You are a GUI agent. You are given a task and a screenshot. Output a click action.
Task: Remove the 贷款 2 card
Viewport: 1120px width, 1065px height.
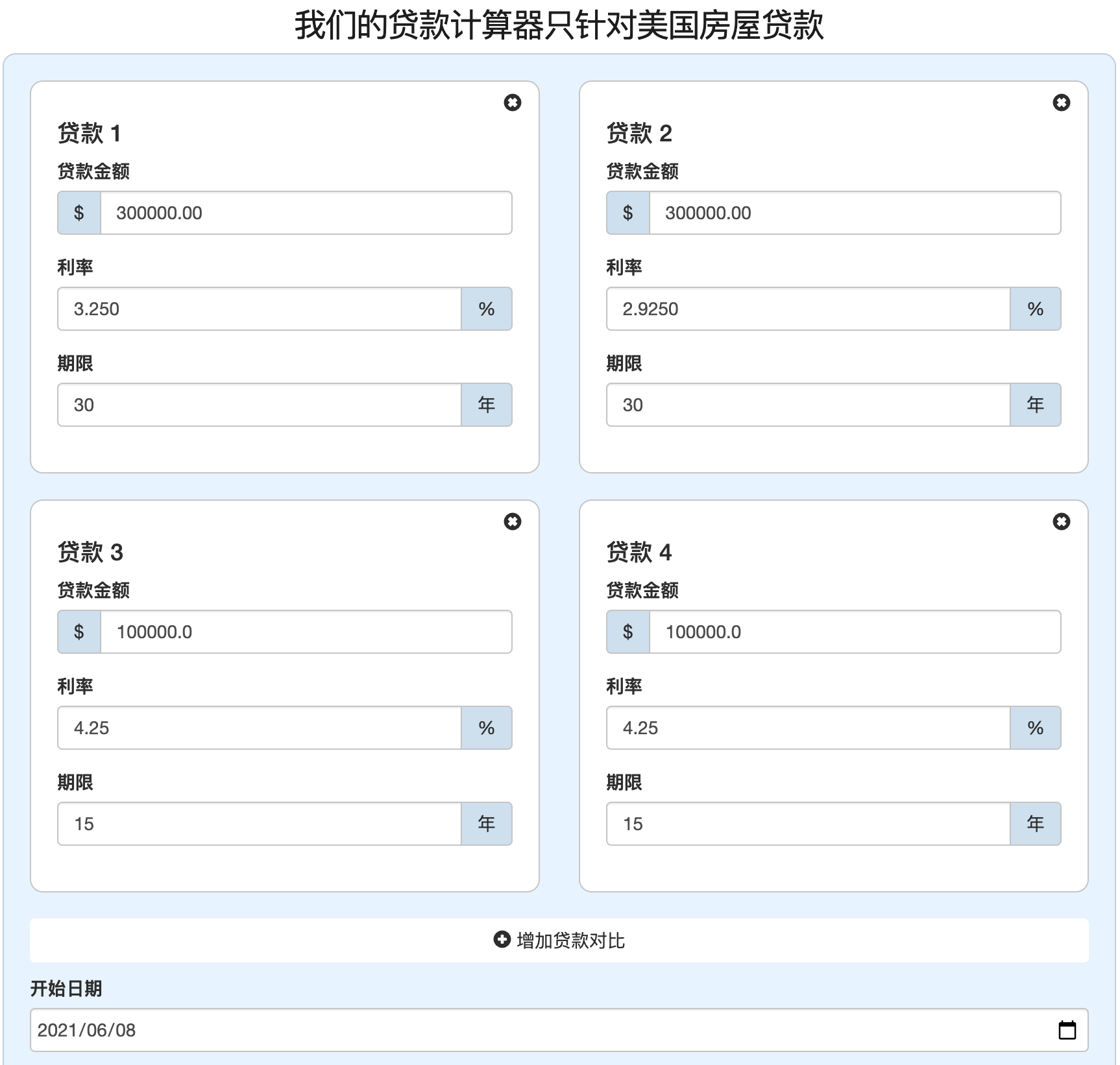point(1061,102)
